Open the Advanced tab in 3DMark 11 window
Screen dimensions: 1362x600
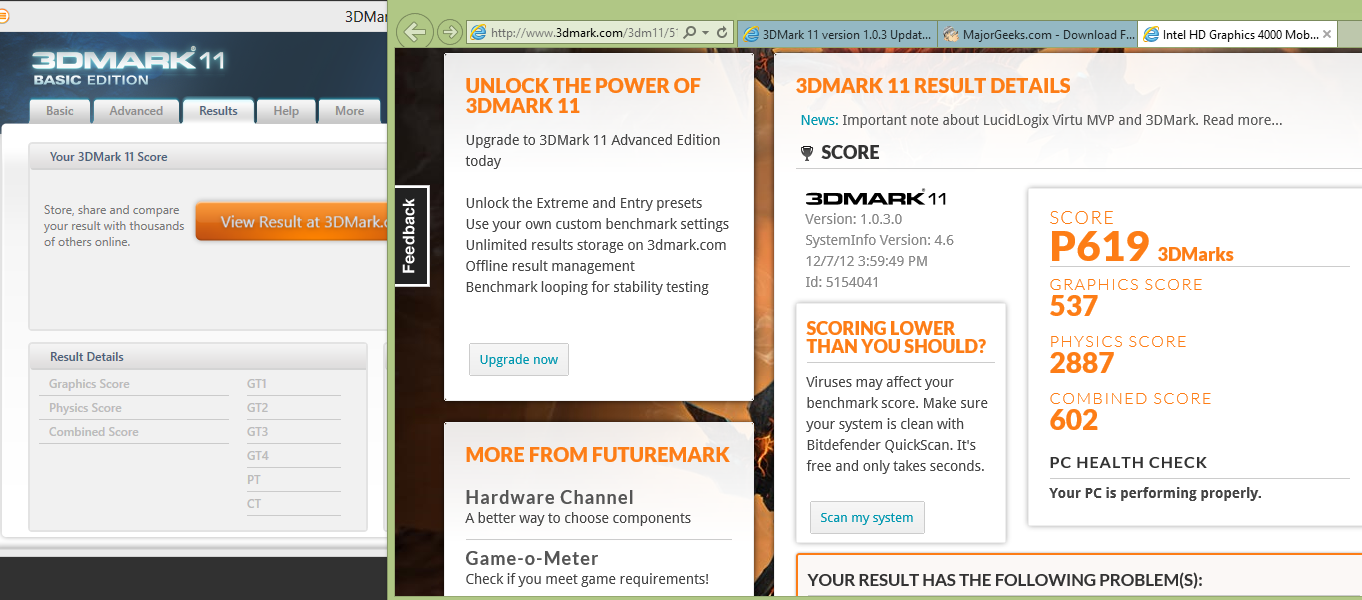[x=136, y=111]
